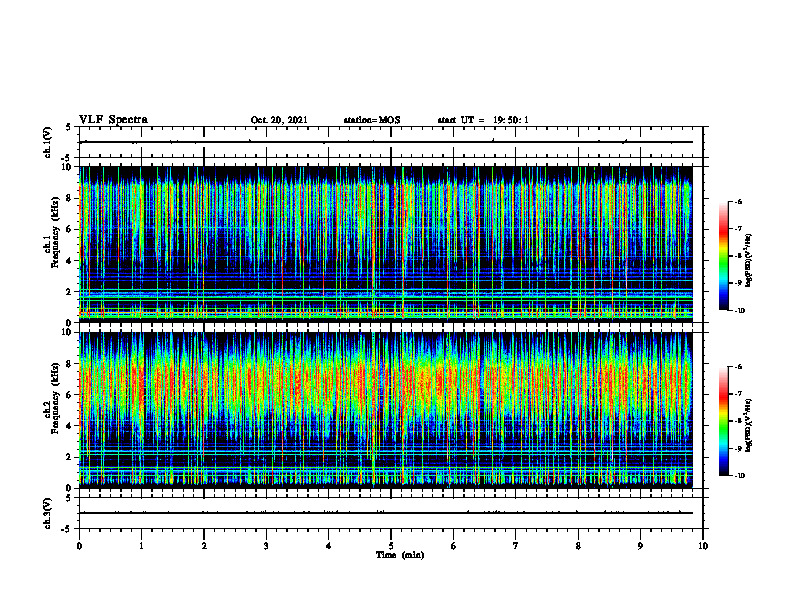Click the "VLF Spectra" plot title
Screen dimensions: 792x612
113,120
